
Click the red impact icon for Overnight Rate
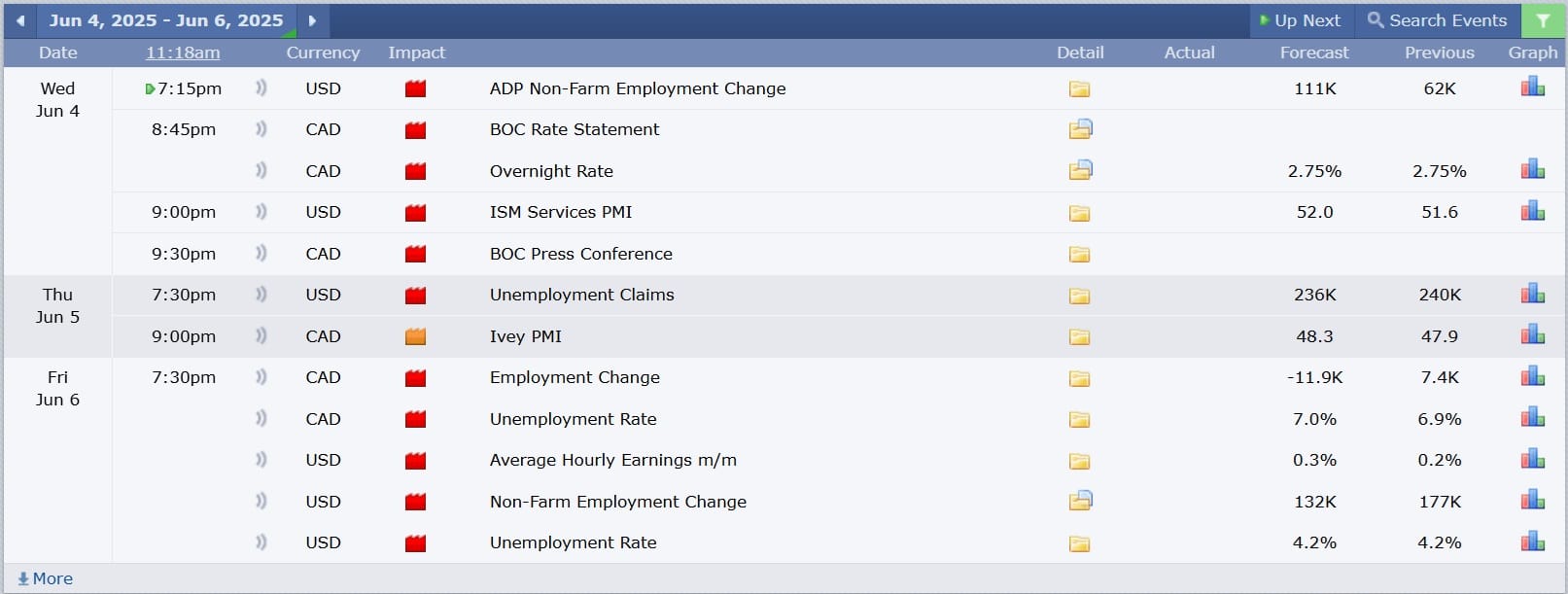tap(415, 172)
